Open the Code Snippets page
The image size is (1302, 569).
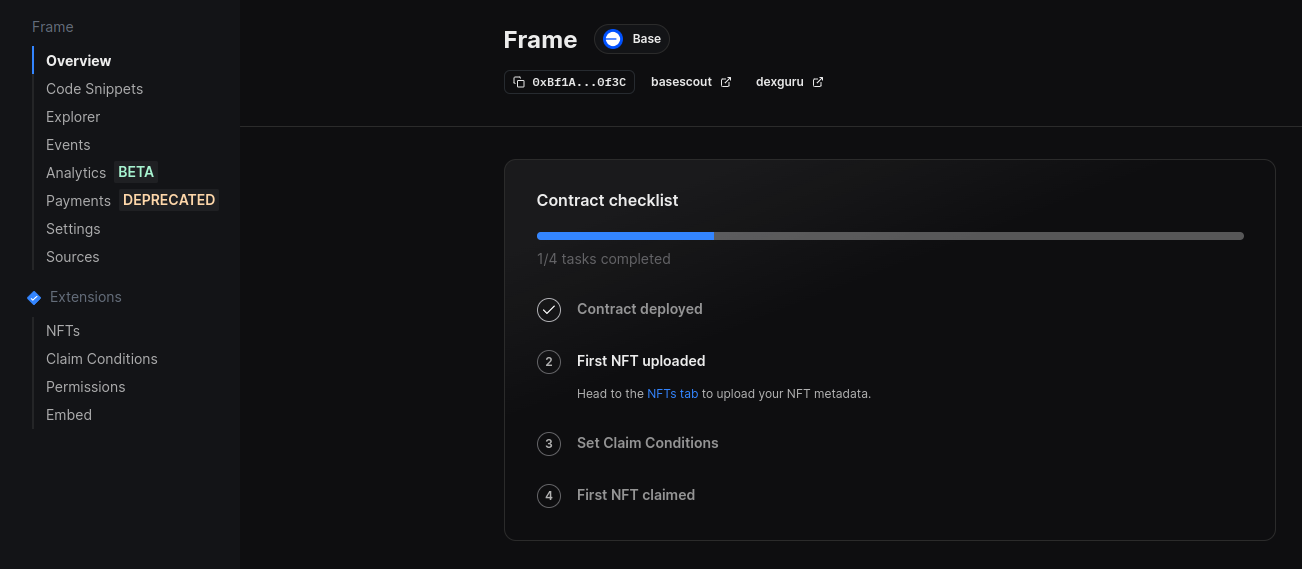point(94,89)
